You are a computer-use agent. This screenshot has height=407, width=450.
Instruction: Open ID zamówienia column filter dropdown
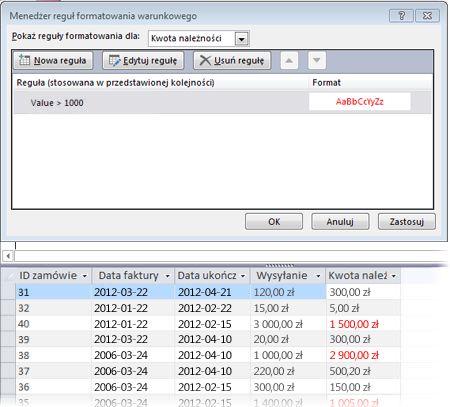tap(85, 276)
